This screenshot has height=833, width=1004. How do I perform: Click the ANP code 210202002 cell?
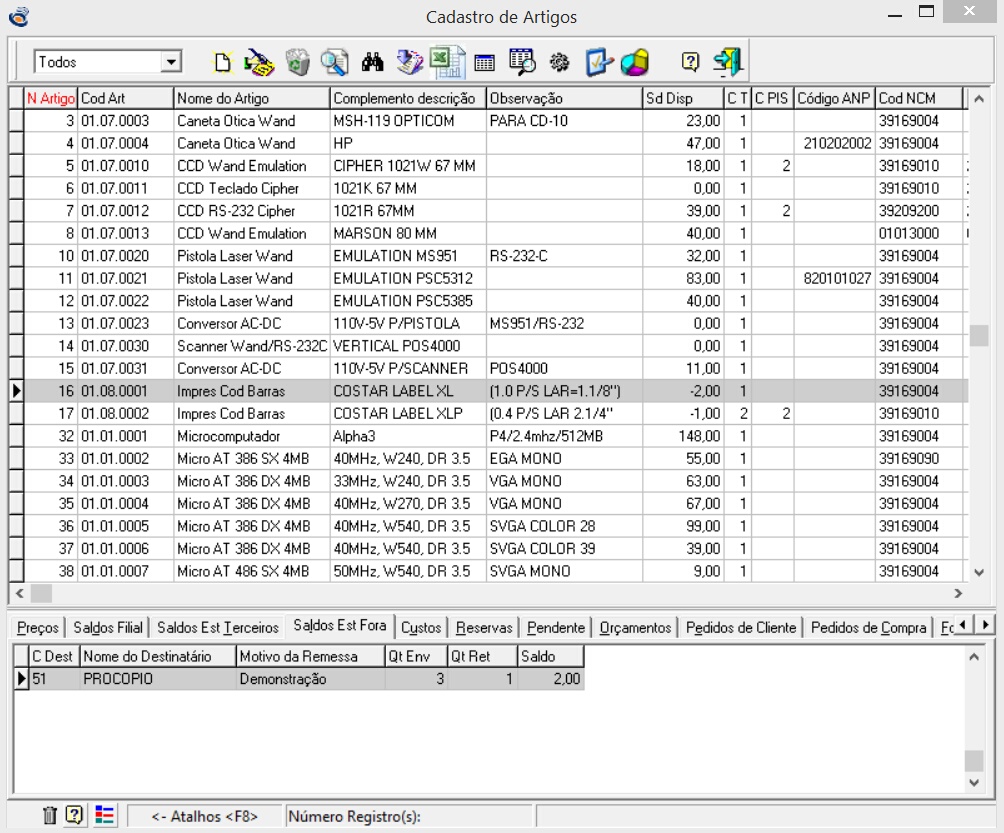pyautogui.click(x=835, y=143)
